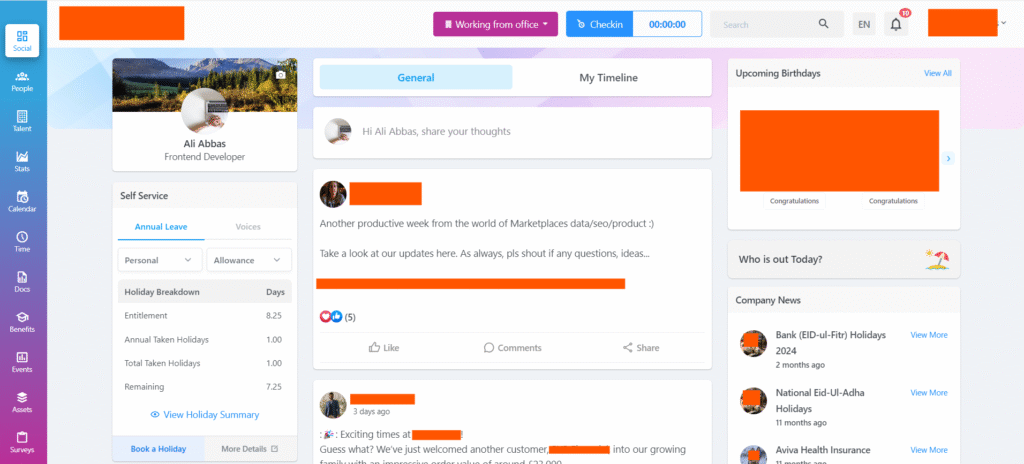Screen dimensions: 1024x464
Task: View more on Aviva Health Insurance news
Action: (929, 450)
